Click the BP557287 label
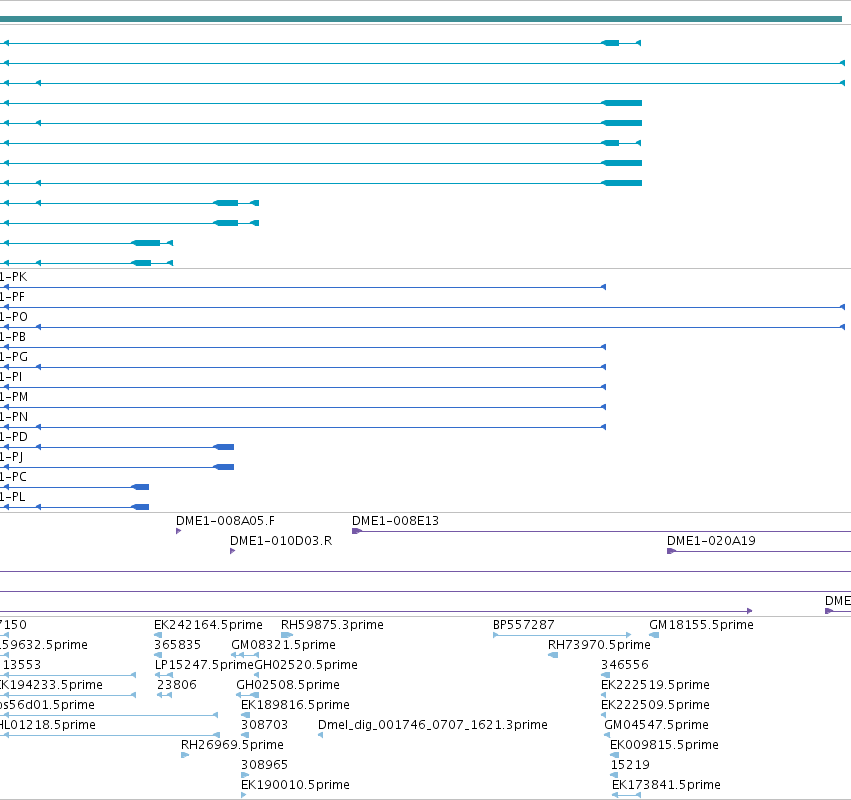The width and height of the screenshot is (851, 800). tap(524, 625)
